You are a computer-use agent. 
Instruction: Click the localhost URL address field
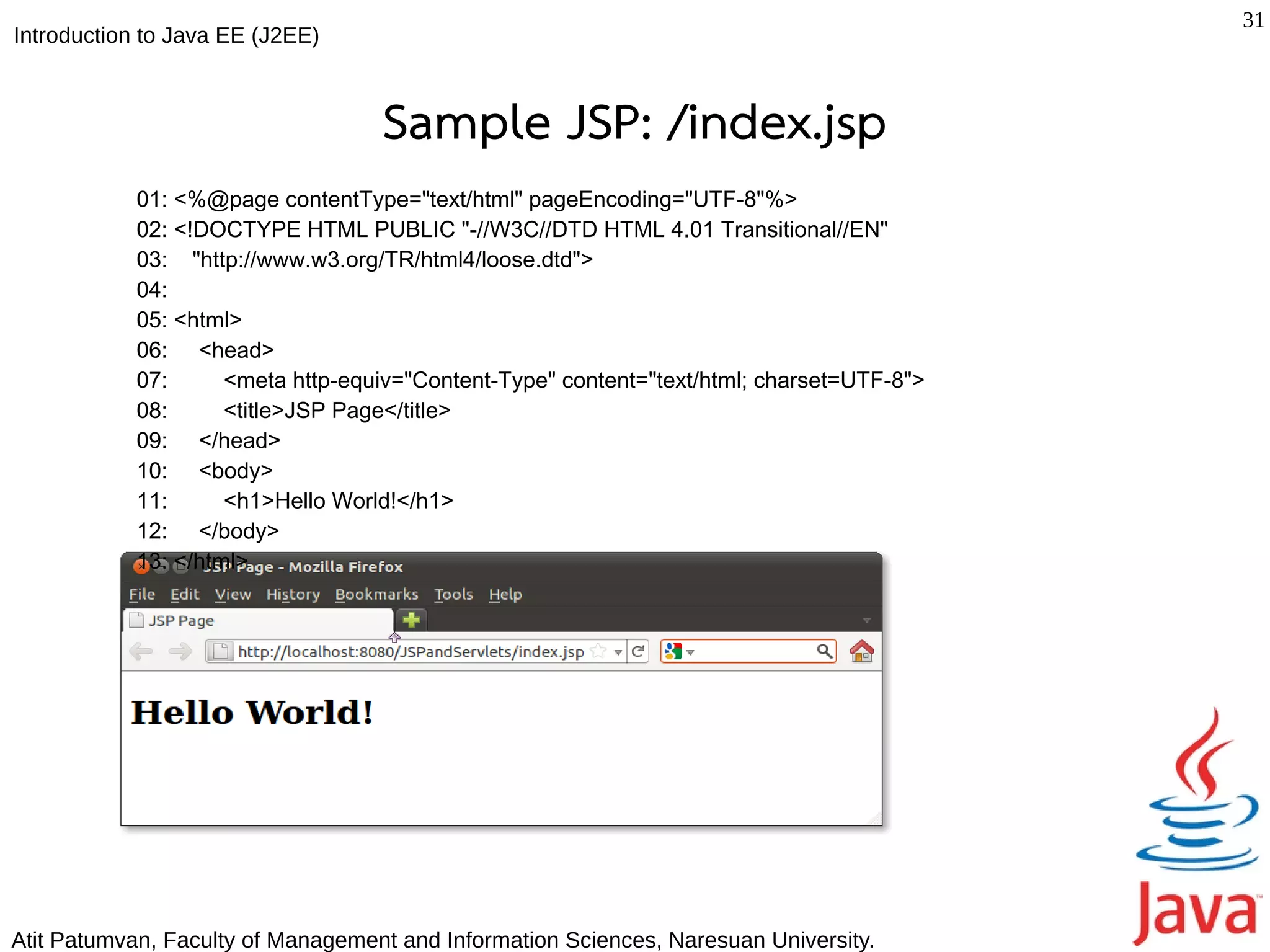pyautogui.click(x=411, y=651)
